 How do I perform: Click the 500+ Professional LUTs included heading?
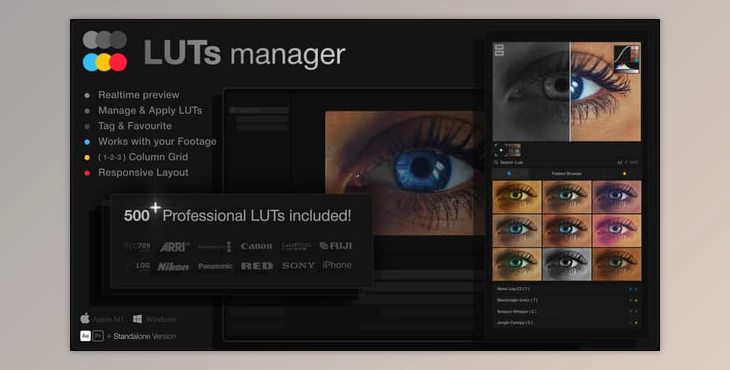237,214
